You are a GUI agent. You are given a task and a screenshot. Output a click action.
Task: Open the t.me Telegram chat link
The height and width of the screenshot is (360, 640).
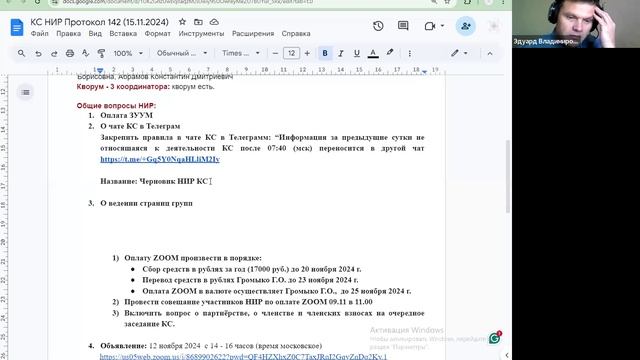160,159
